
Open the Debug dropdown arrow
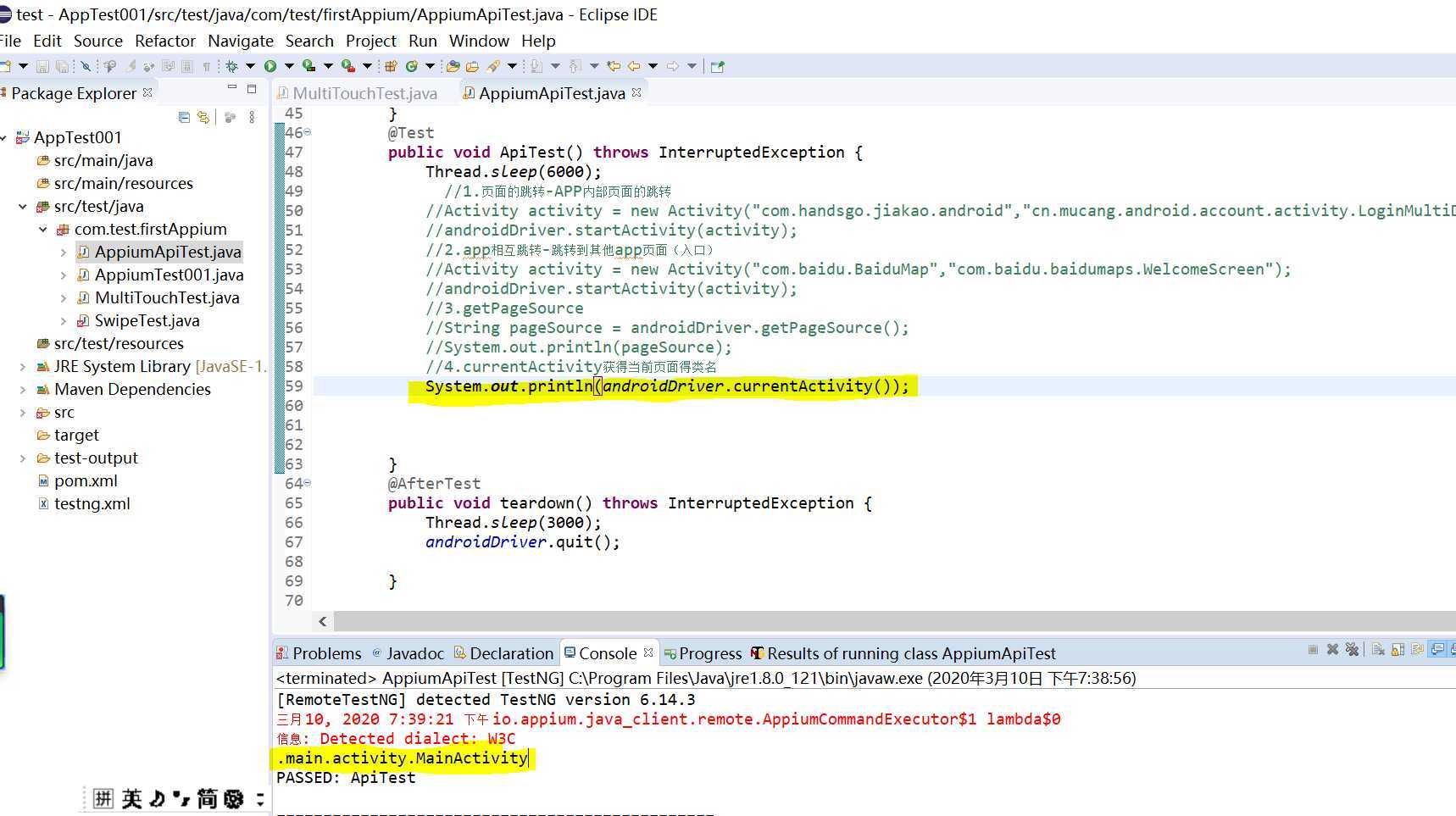[x=250, y=66]
